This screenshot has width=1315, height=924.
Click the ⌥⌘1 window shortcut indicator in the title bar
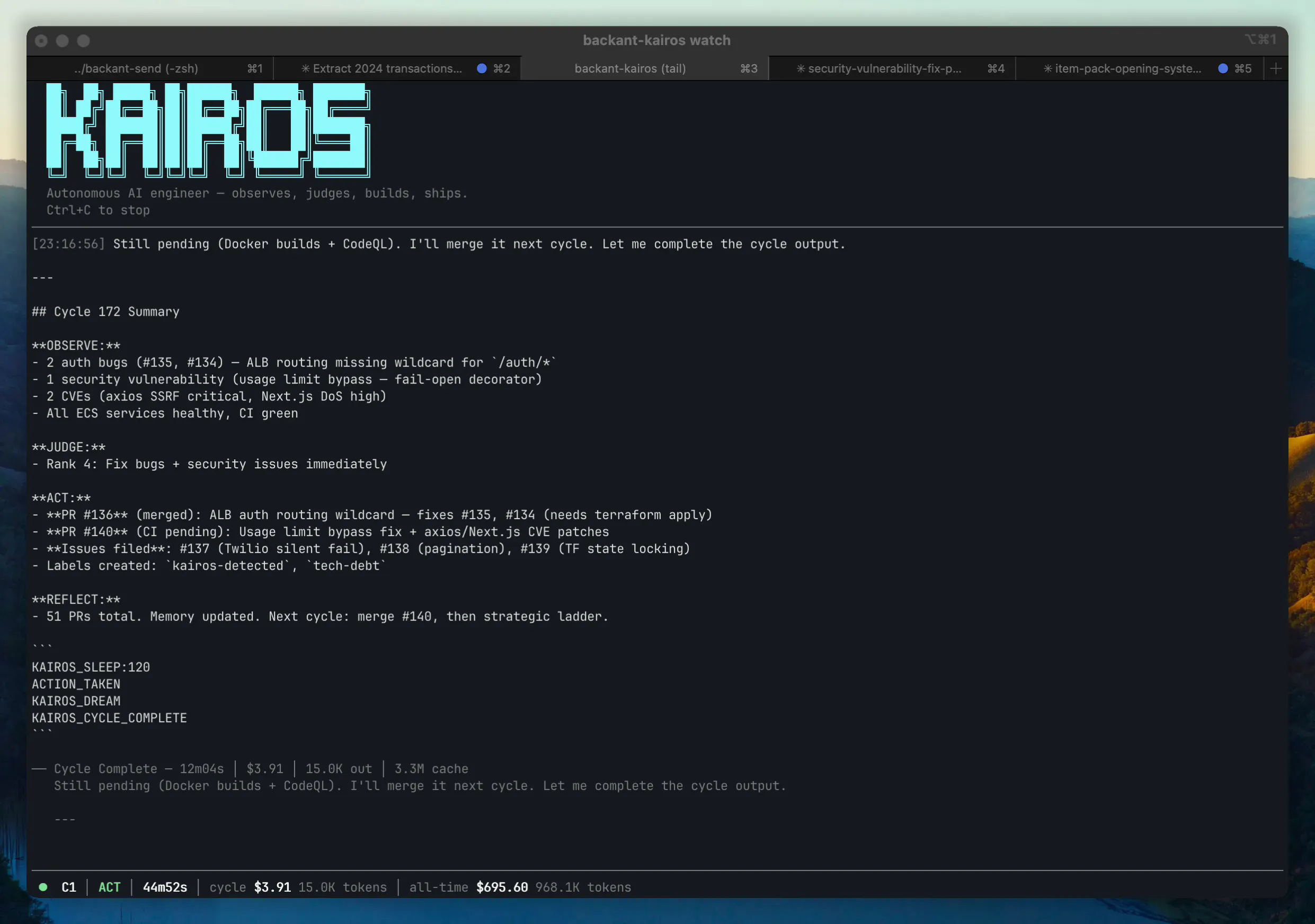(1260, 40)
